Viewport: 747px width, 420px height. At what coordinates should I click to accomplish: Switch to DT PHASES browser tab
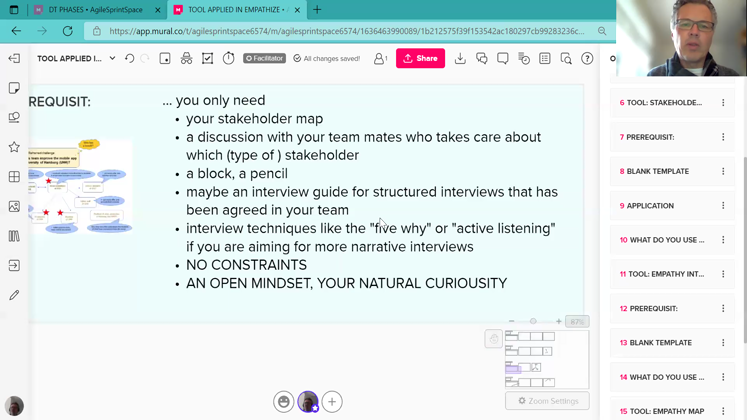tap(98, 10)
